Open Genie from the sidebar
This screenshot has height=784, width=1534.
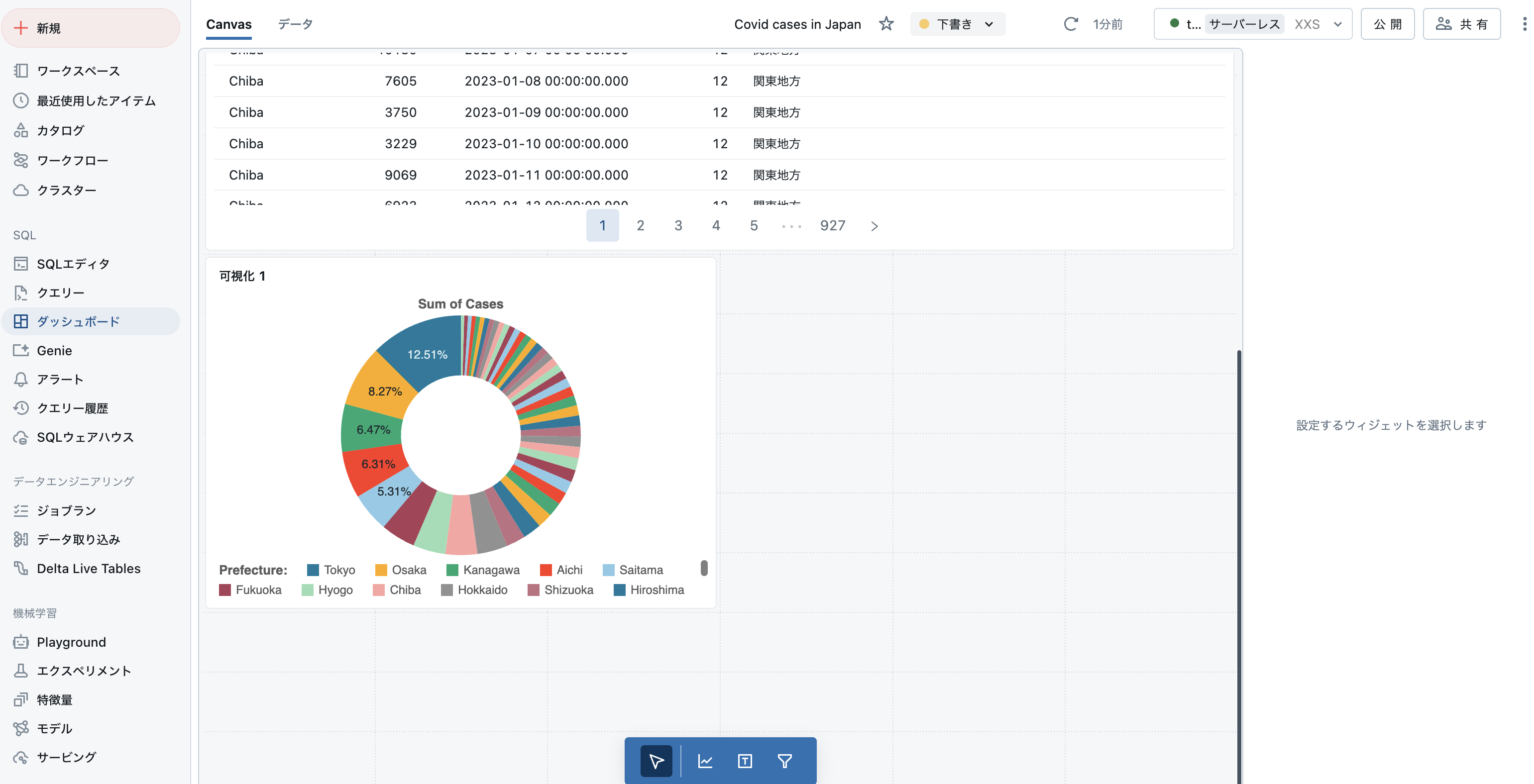54,351
